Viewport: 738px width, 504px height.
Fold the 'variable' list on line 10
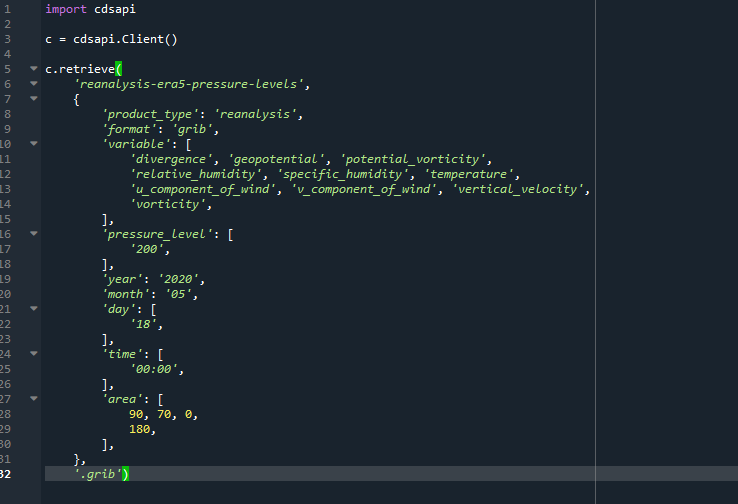[x=33, y=143]
